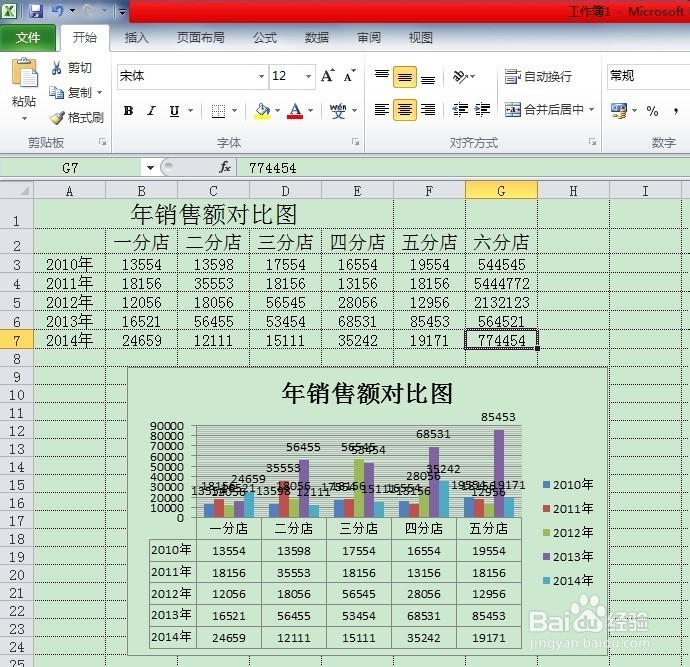Screen dimensions: 690x667
Task: Open the 合并后居中 dropdown arrow
Action: coord(591,109)
